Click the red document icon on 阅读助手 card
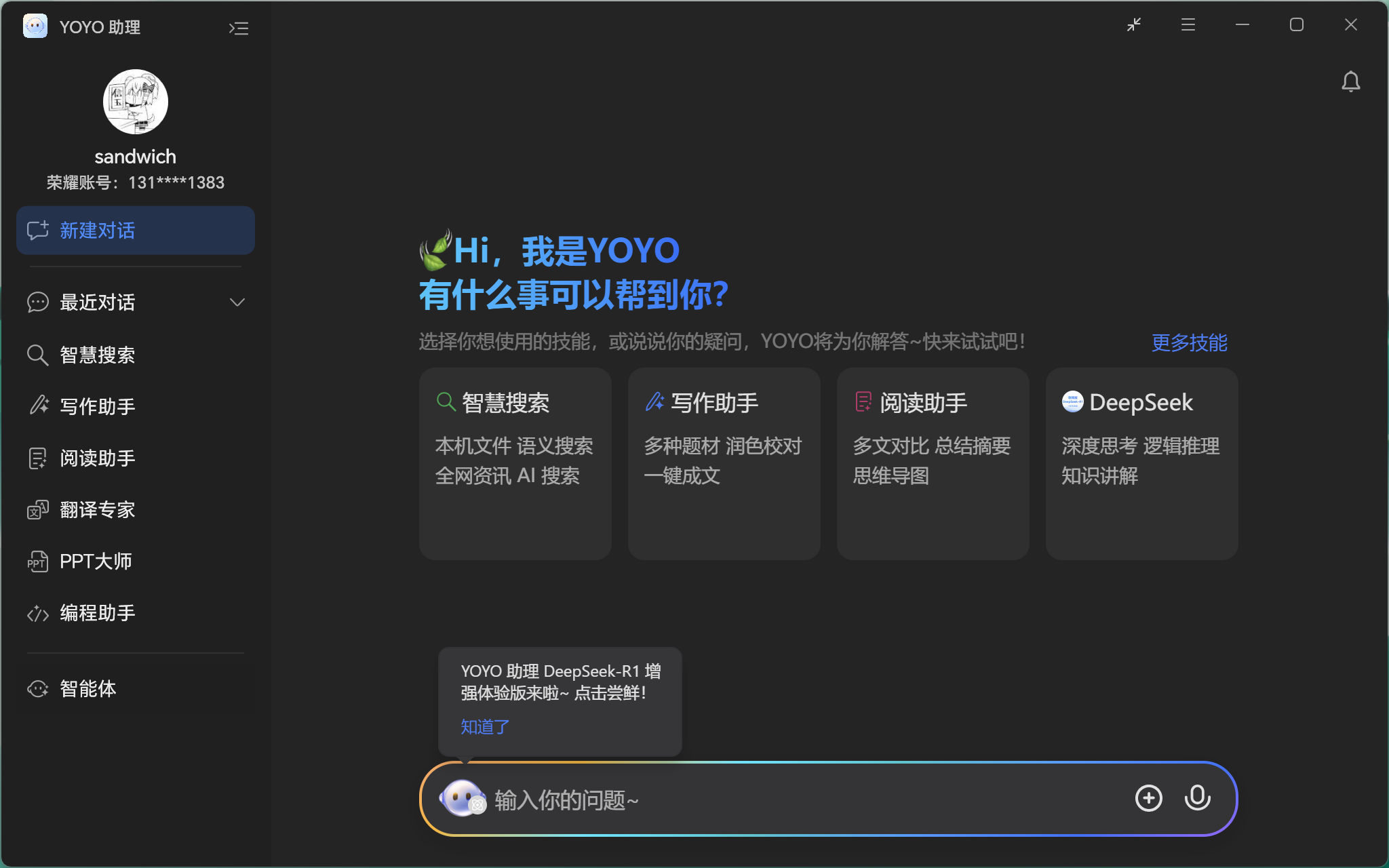The height and width of the screenshot is (868, 1389). point(863,402)
